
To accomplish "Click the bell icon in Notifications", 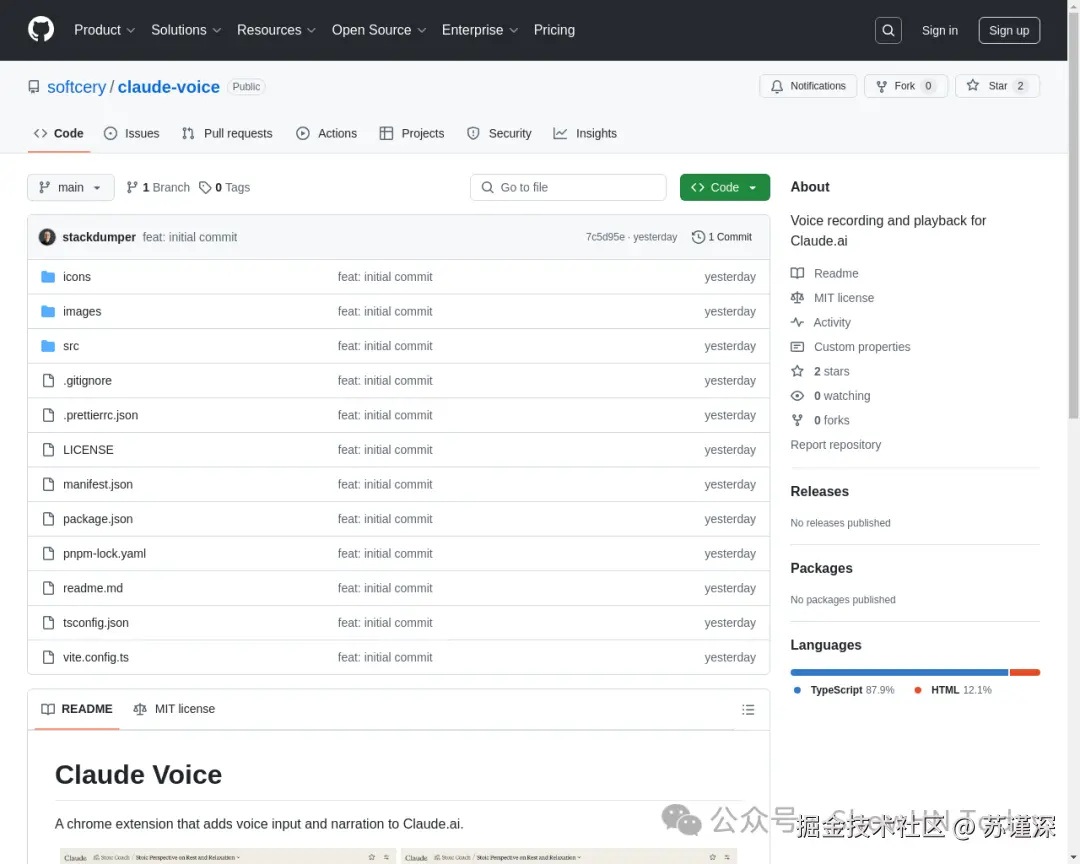I will [x=777, y=86].
